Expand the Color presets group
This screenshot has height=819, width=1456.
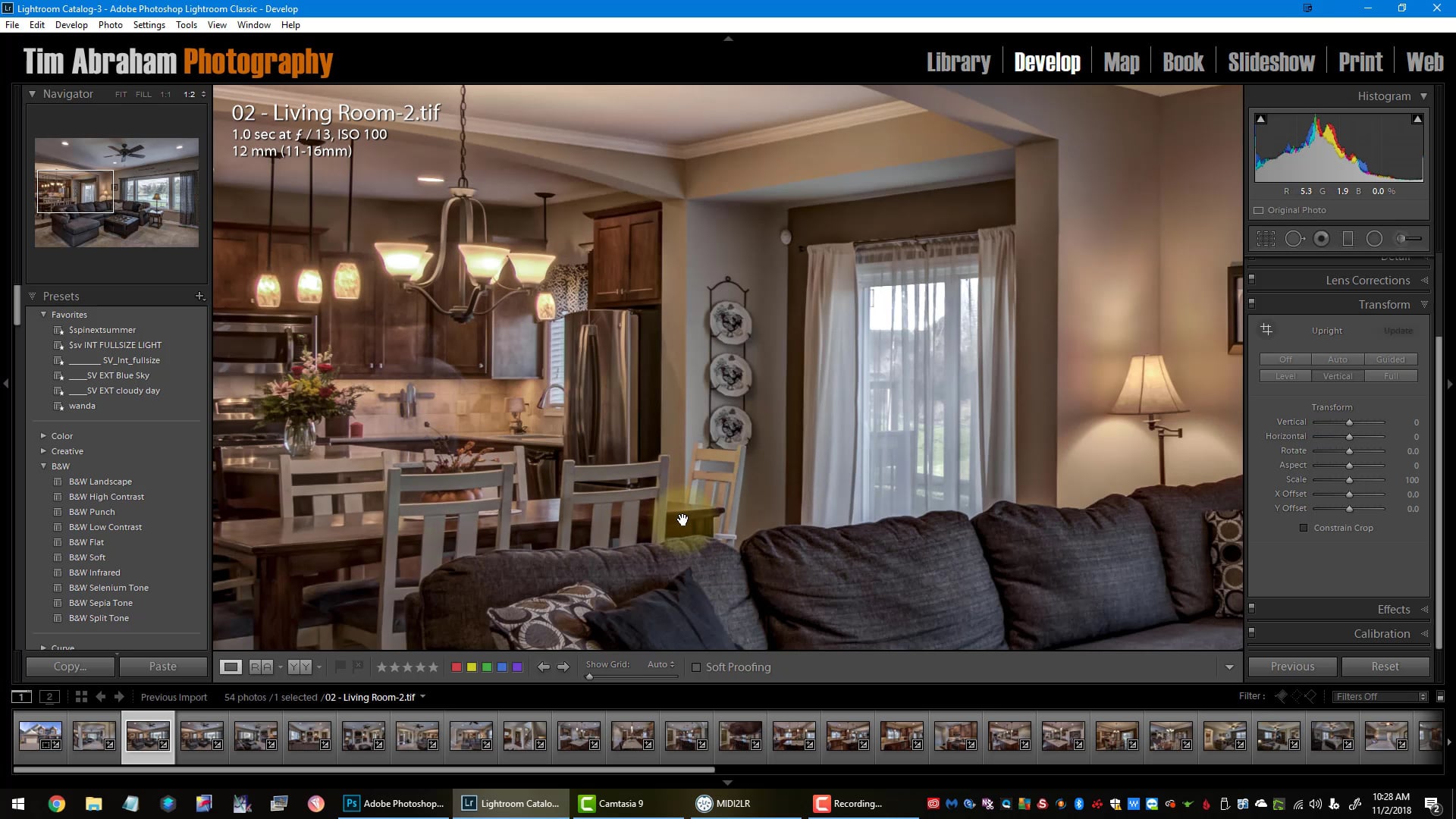(44, 436)
